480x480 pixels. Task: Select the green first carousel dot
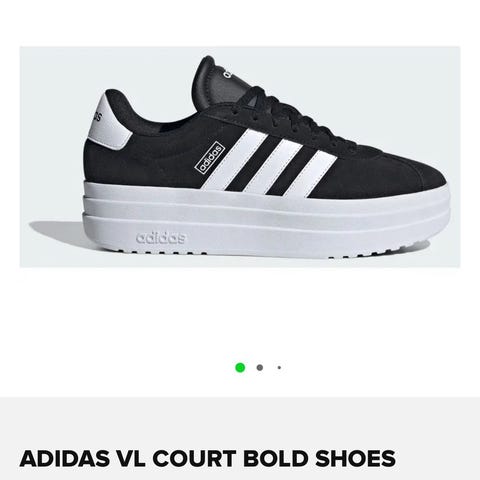[x=240, y=368]
